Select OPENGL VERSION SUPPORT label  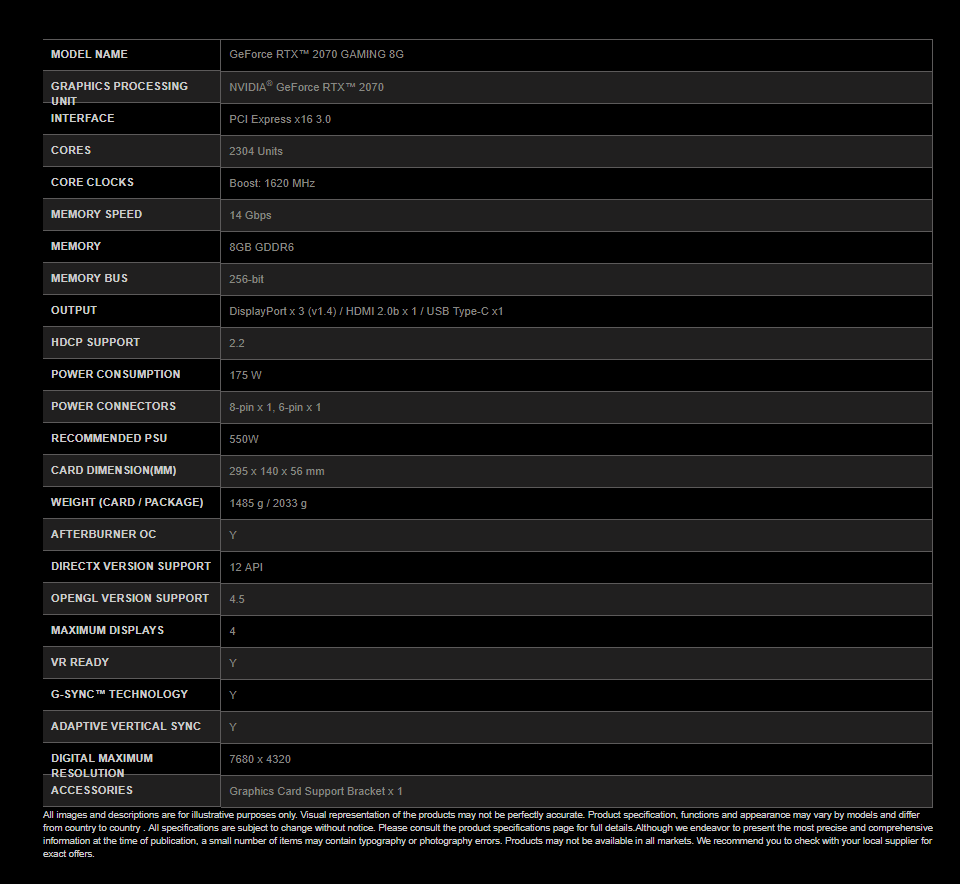point(130,598)
